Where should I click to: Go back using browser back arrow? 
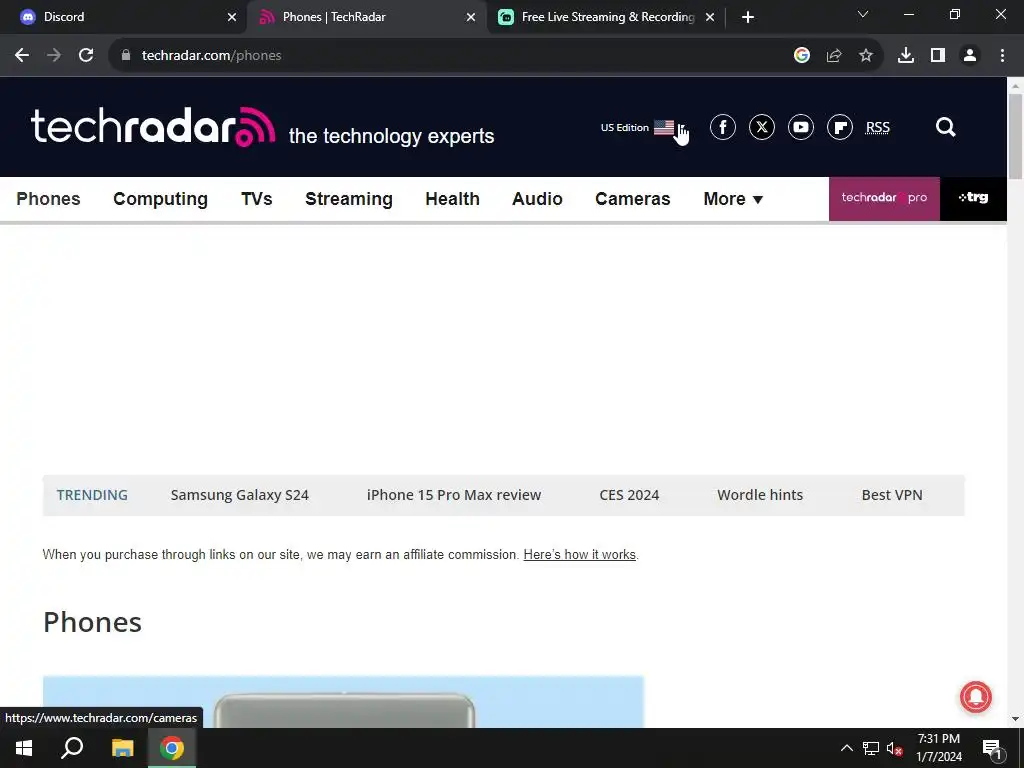(x=22, y=56)
